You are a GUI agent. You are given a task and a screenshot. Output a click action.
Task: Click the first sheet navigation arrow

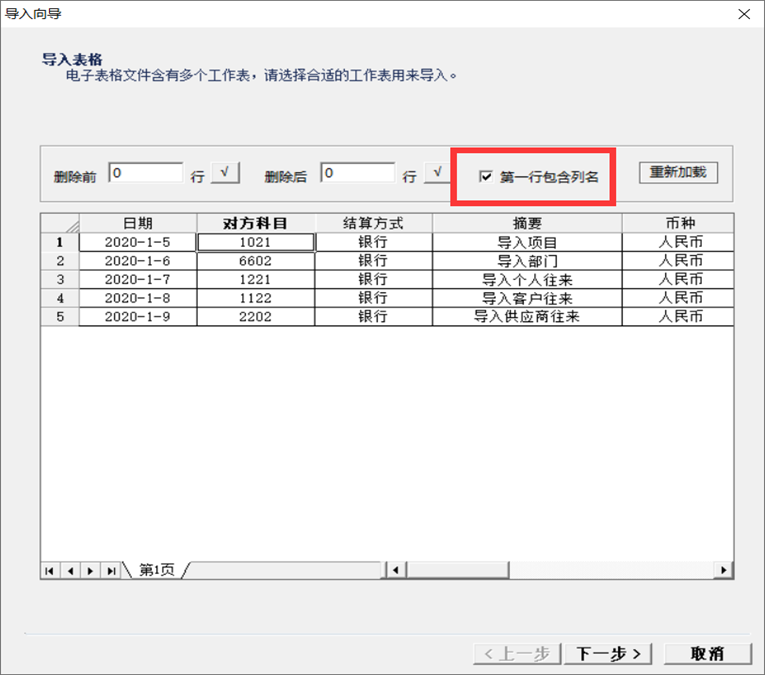[49, 570]
